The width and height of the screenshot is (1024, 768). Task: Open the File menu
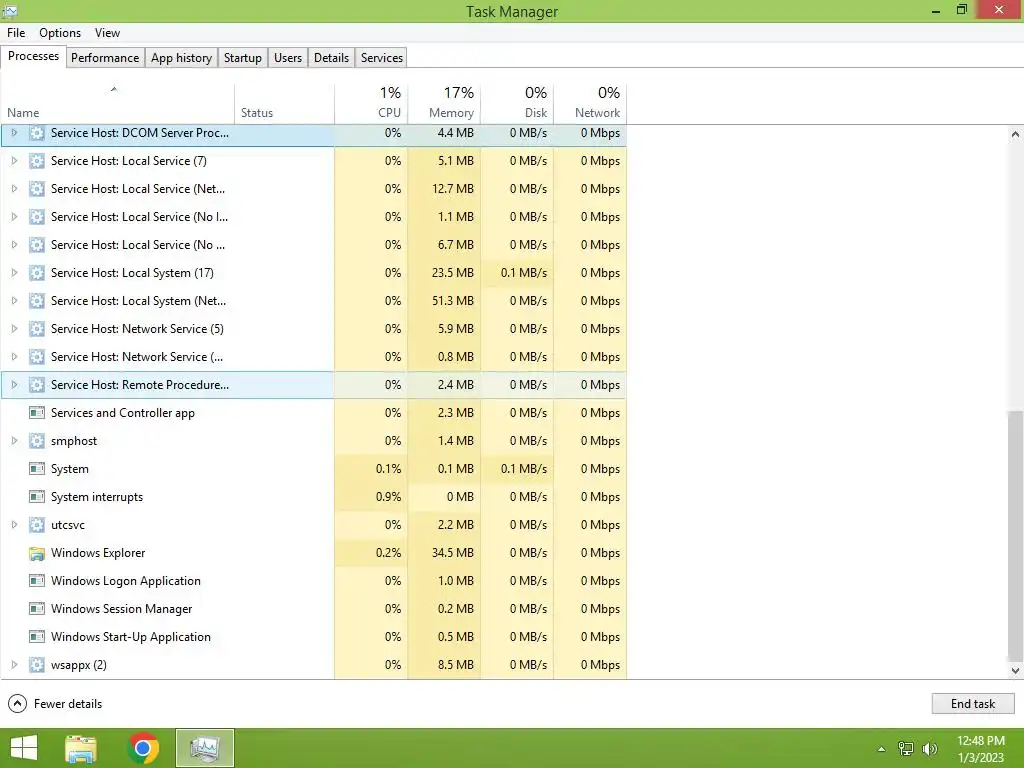(x=16, y=33)
